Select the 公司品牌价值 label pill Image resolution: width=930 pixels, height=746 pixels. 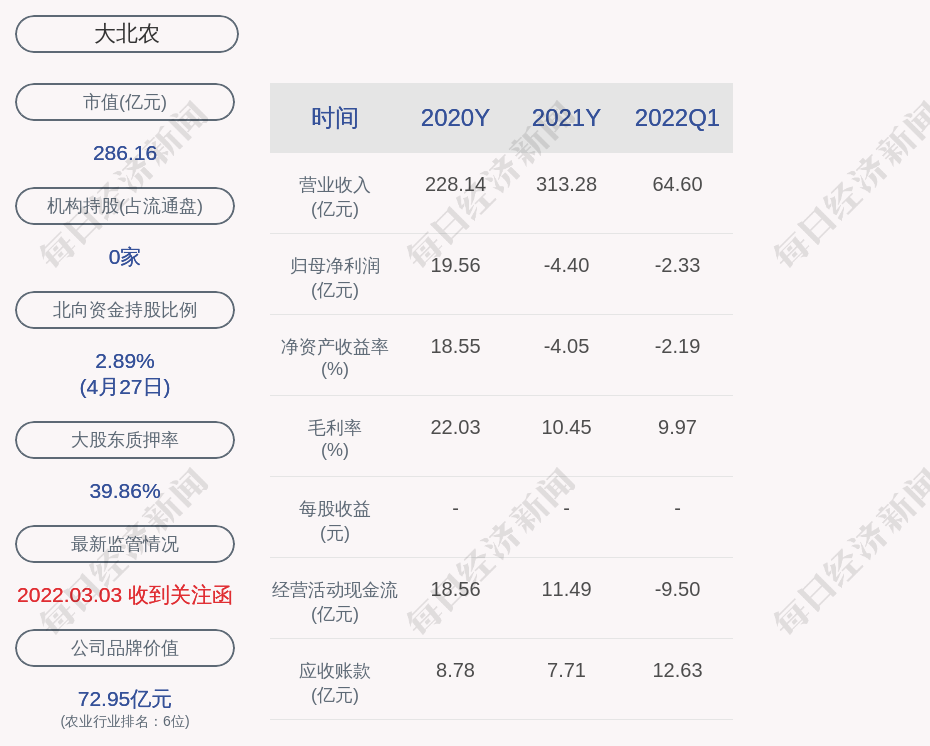[x=125, y=648]
